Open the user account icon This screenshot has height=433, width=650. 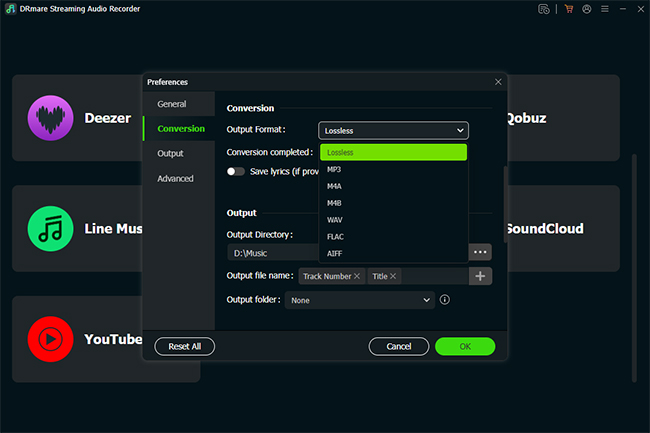click(x=587, y=9)
